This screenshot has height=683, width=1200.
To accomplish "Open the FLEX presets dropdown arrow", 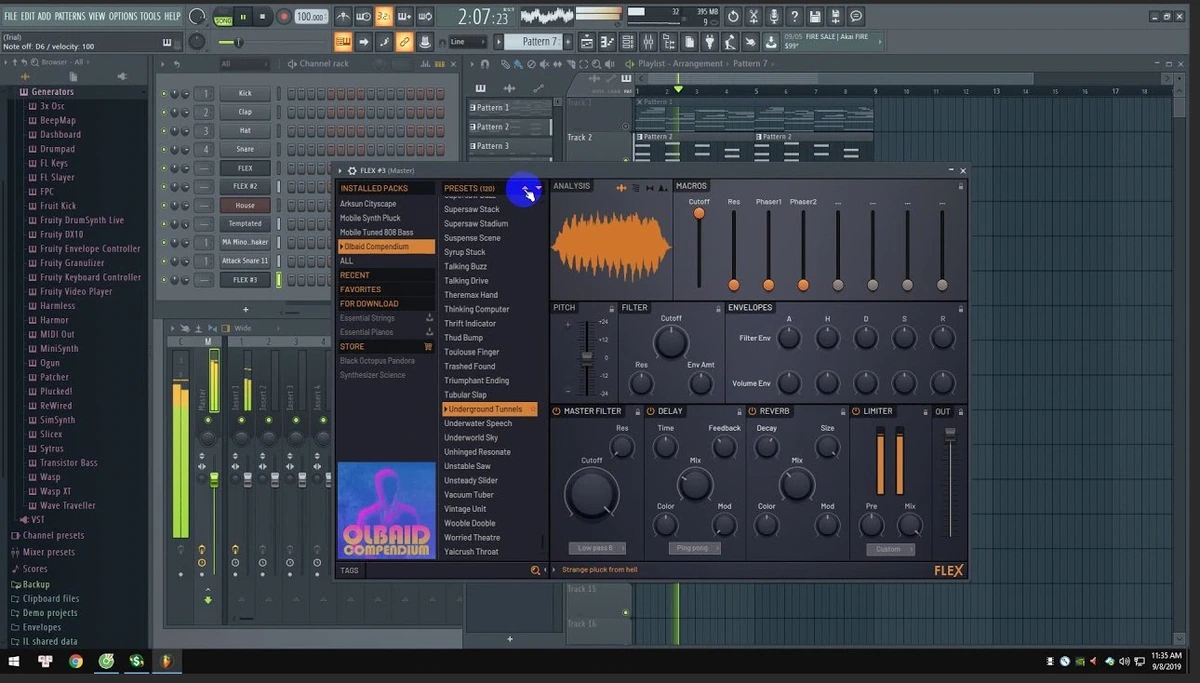I will tap(539, 188).
